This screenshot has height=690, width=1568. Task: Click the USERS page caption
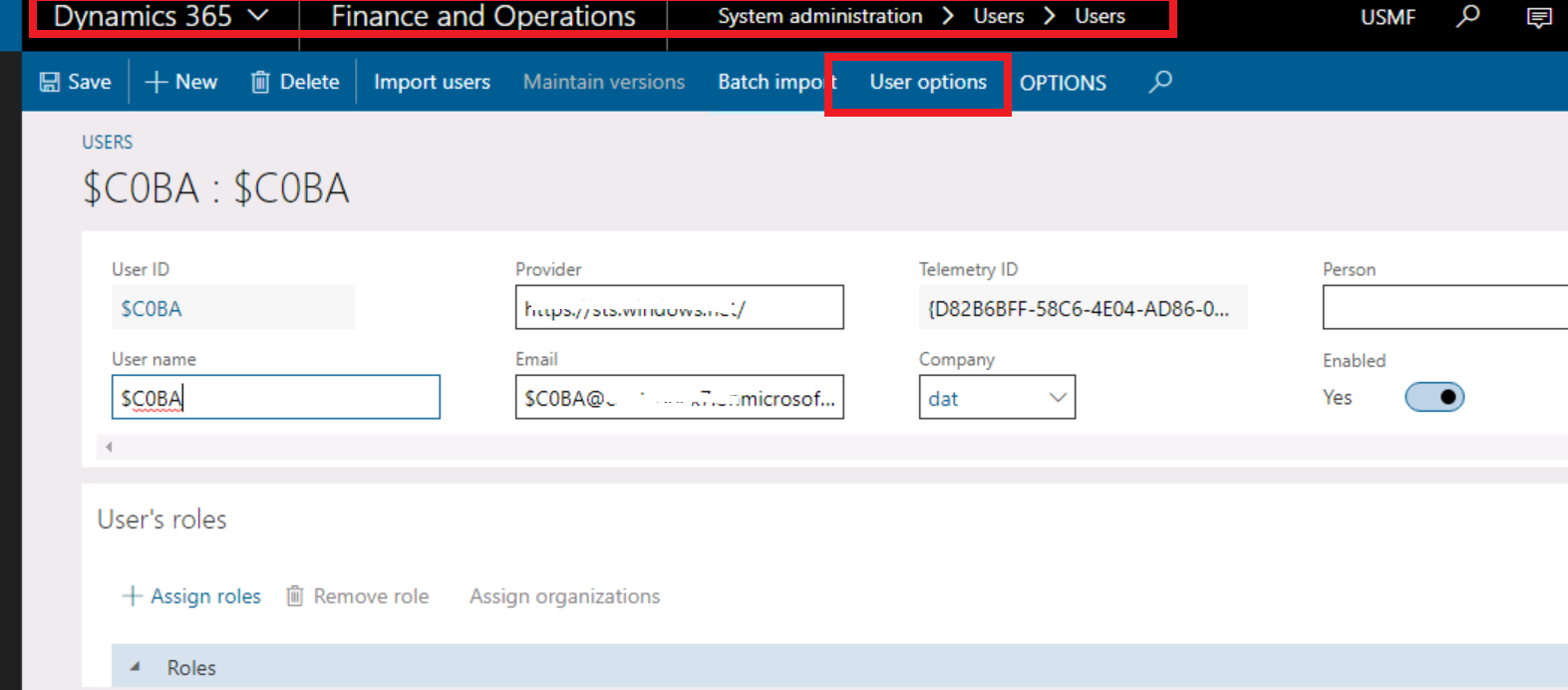coord(107,142)
